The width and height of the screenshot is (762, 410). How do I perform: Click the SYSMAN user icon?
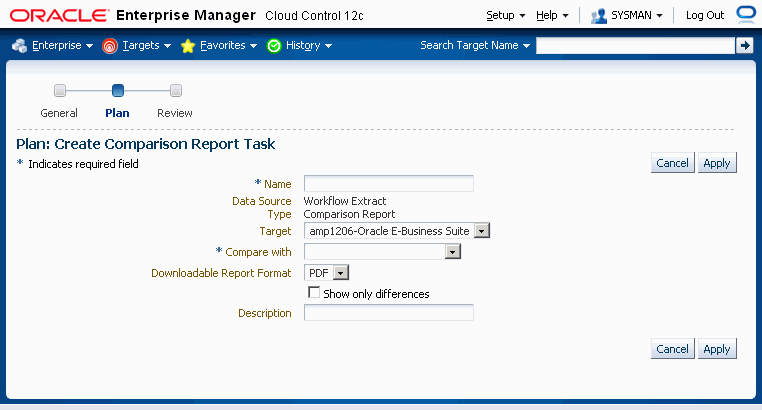coord(599,16)
